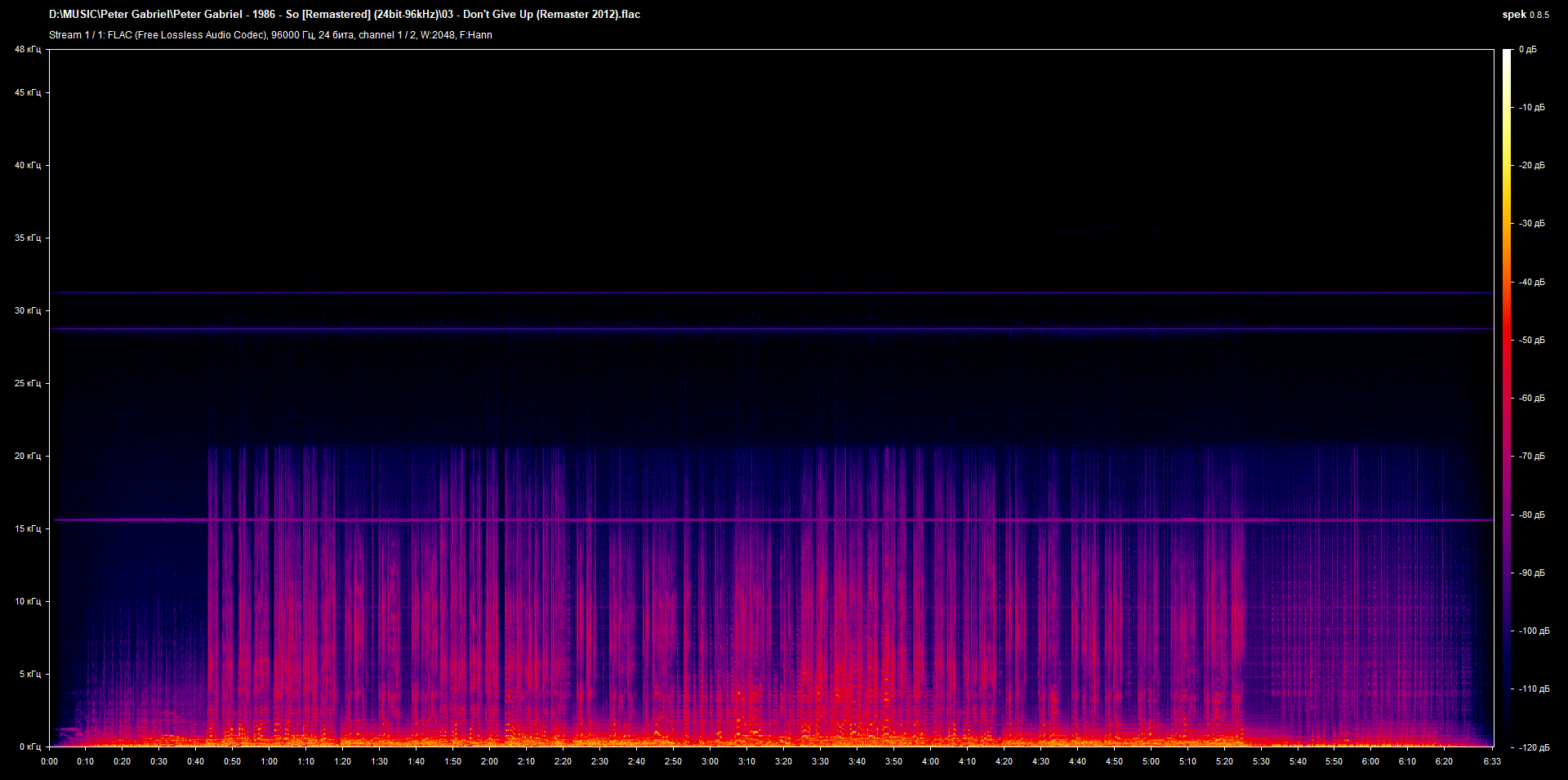The image size is (1568, 780).
Task: Click the spek 0.8.5 version label
Action: point(1525,15)
